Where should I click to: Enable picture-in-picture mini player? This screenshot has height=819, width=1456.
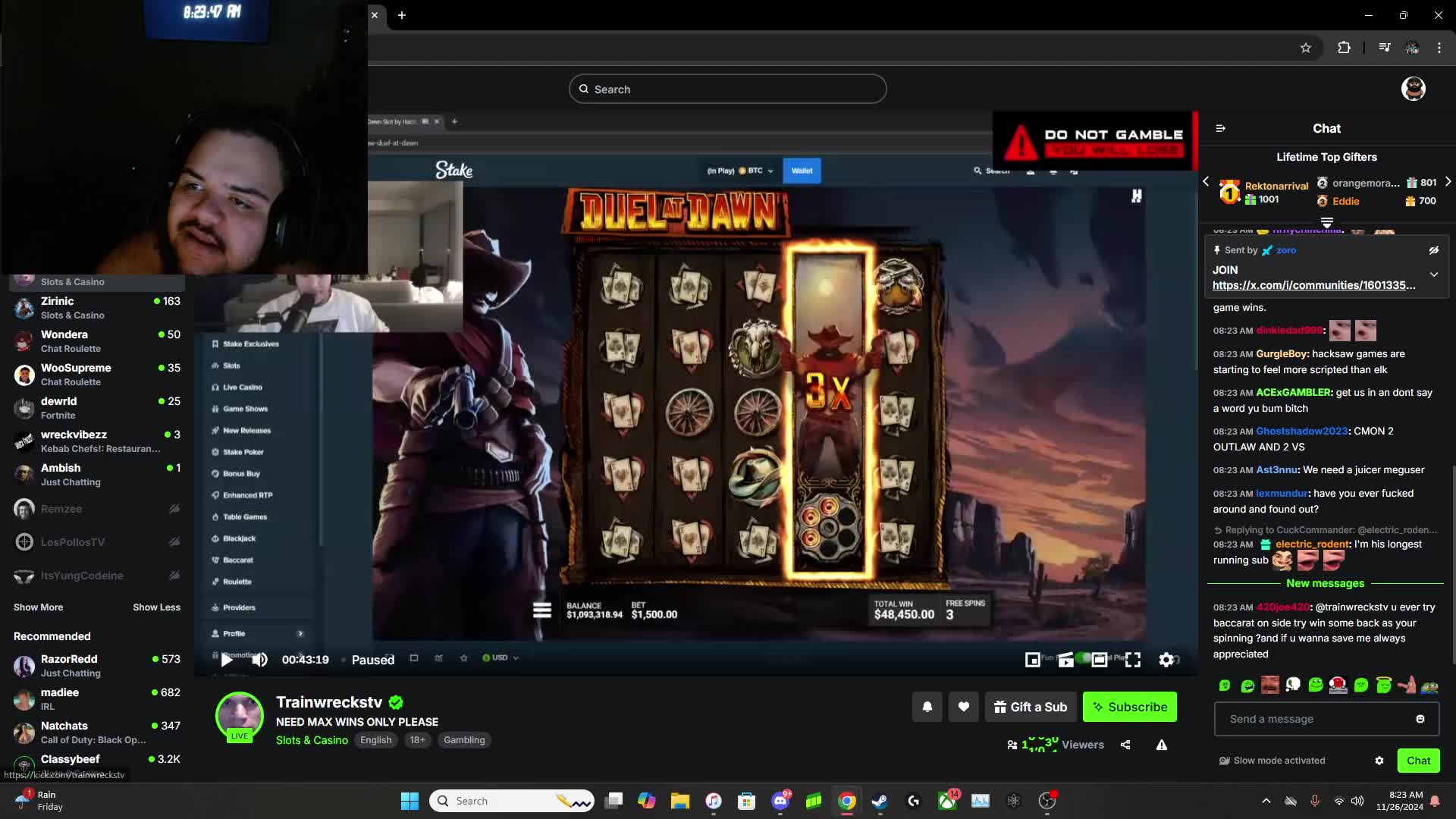(x=1032, y=661)
